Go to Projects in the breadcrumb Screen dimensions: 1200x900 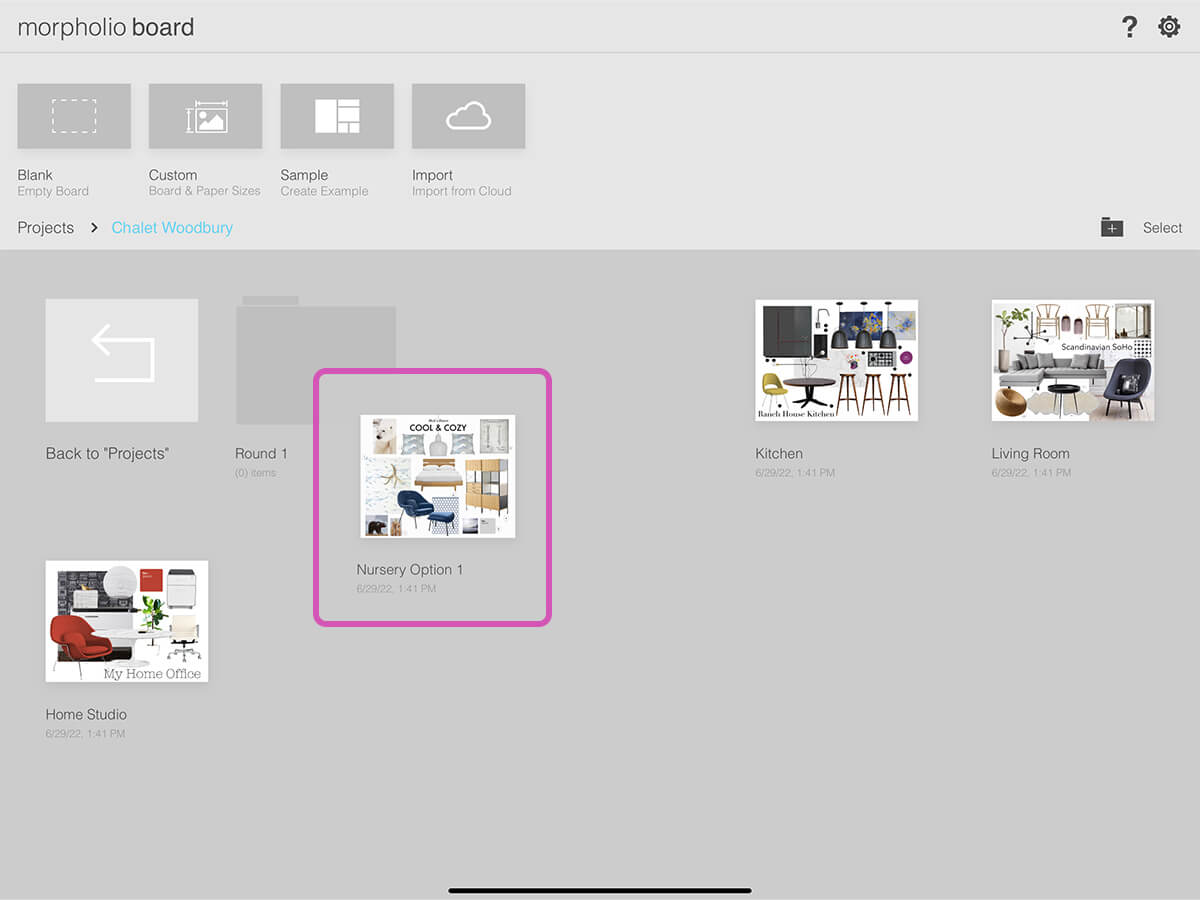(x=46, y=228)
